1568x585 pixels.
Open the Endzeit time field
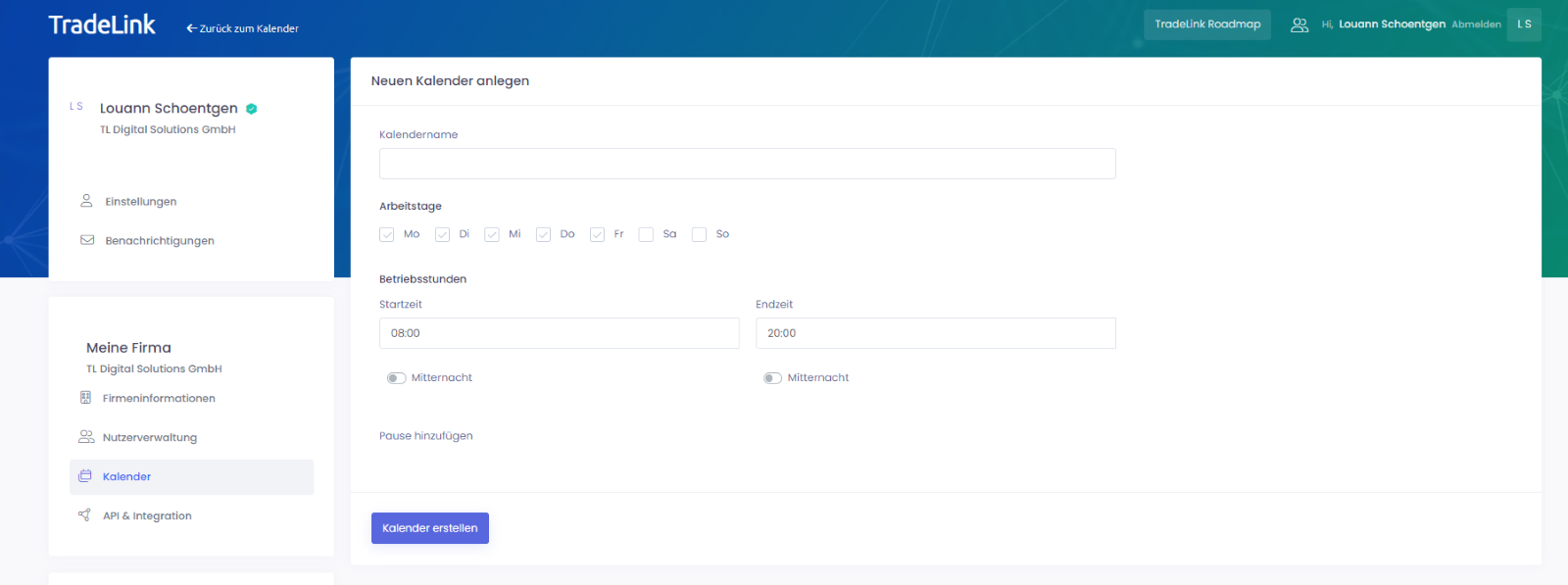pyautogui.click(x=935, y=333)
